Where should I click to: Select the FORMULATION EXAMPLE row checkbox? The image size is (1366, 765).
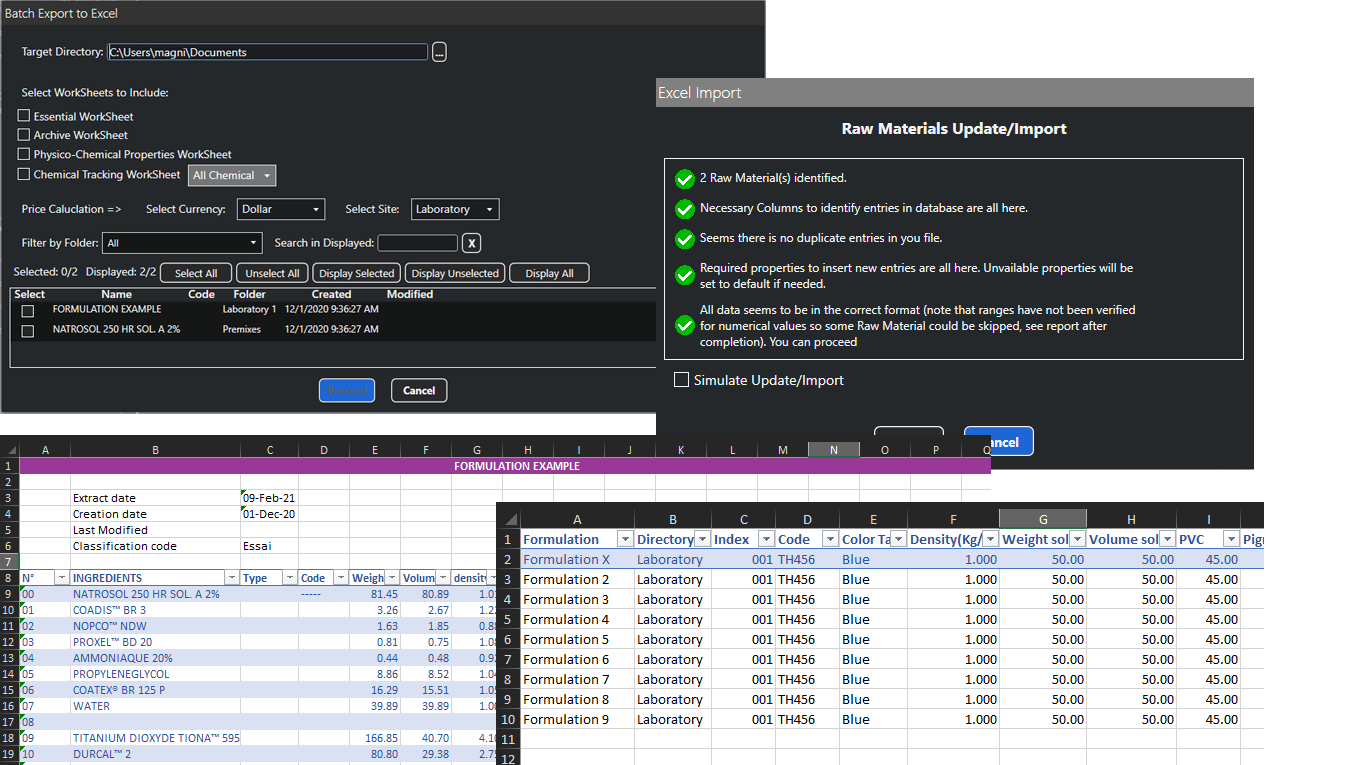pyautogui.click(x=28, y=311)
